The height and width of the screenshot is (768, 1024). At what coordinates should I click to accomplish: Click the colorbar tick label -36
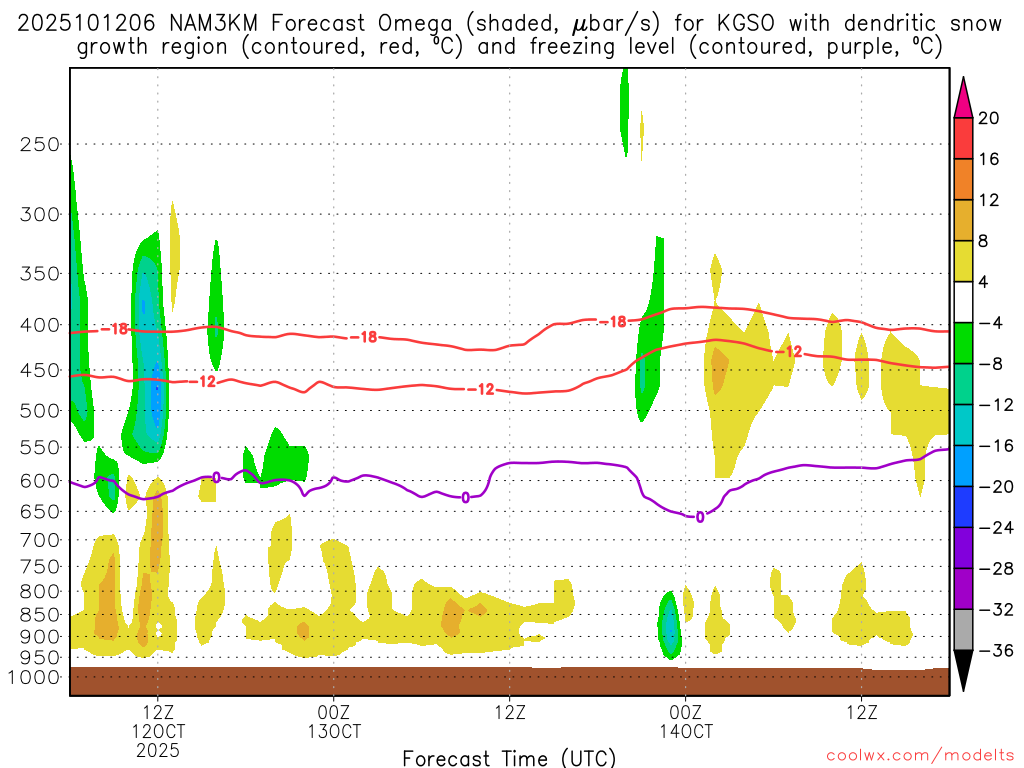(x=996, y=650)
